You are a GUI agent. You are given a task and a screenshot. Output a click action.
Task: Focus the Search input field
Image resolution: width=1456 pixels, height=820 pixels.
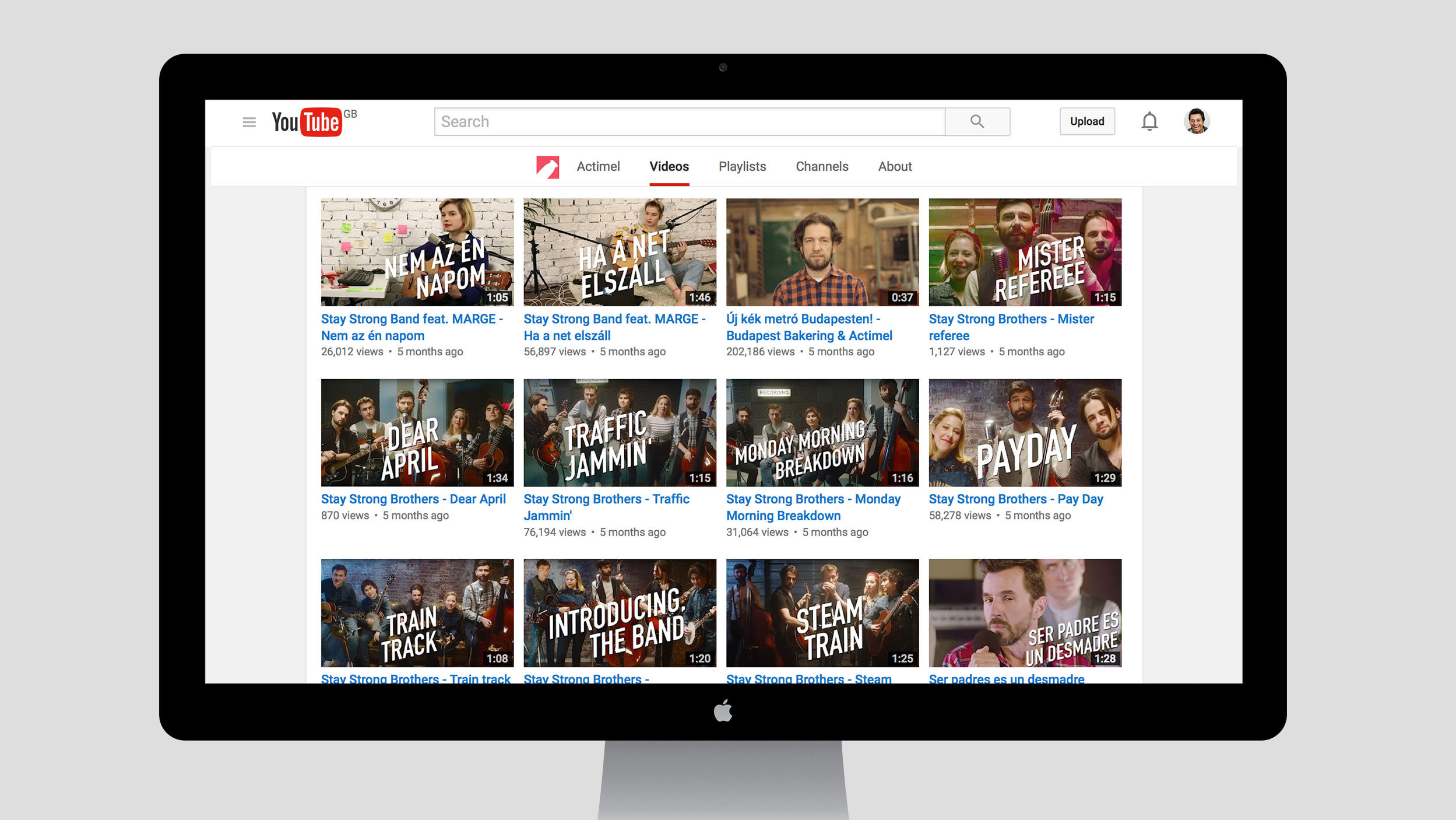tap(689, 122)
